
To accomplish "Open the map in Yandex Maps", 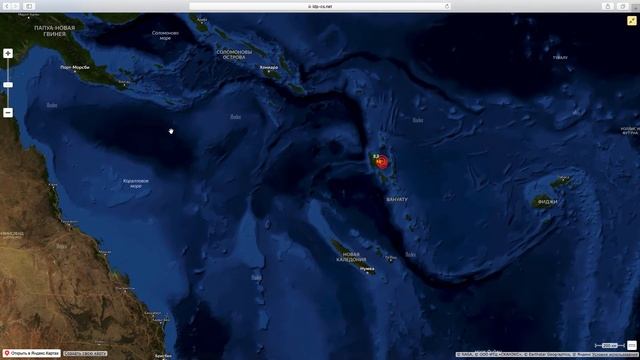I will 32,353.
